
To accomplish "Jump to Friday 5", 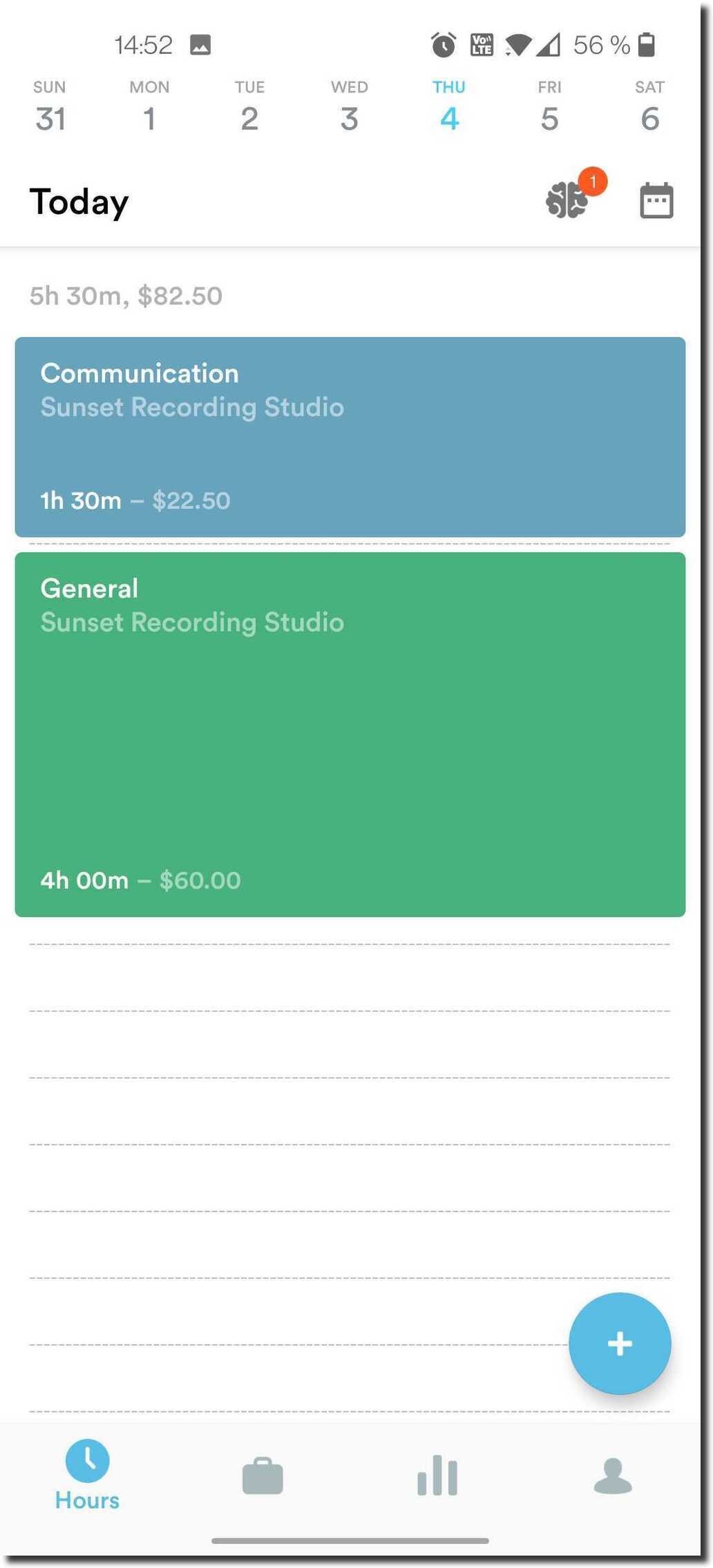I will (x=549, y=108).
